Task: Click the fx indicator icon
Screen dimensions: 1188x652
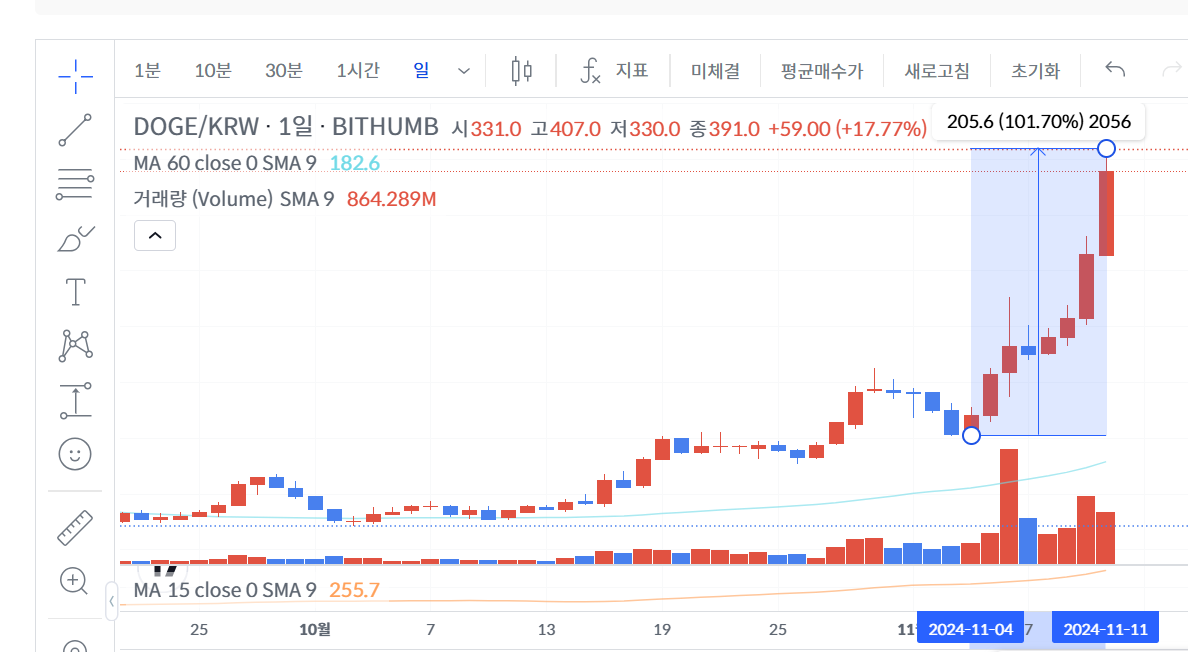Action: [590, 71]
